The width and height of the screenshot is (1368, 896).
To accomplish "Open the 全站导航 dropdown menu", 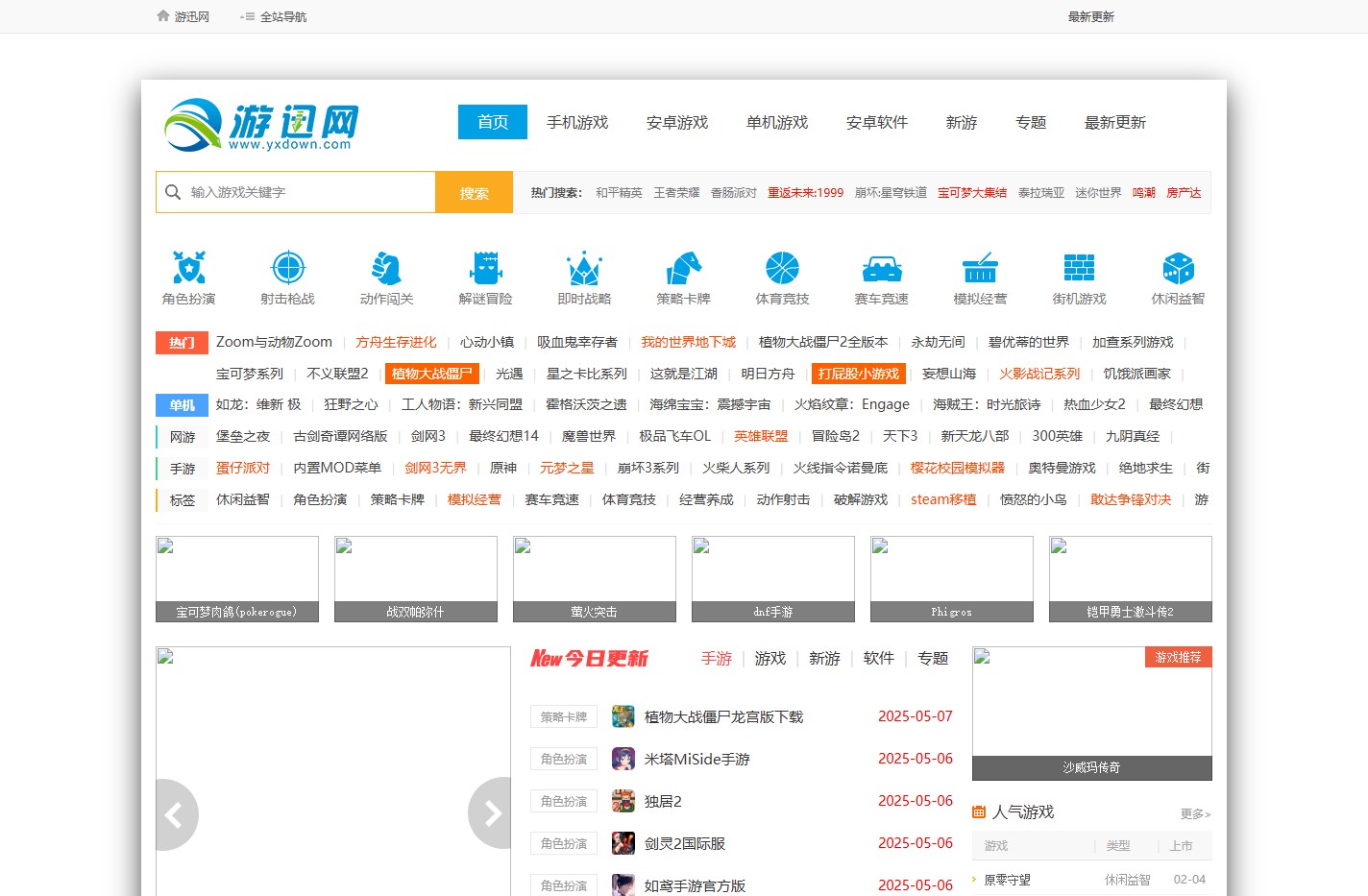I will 274,16.
